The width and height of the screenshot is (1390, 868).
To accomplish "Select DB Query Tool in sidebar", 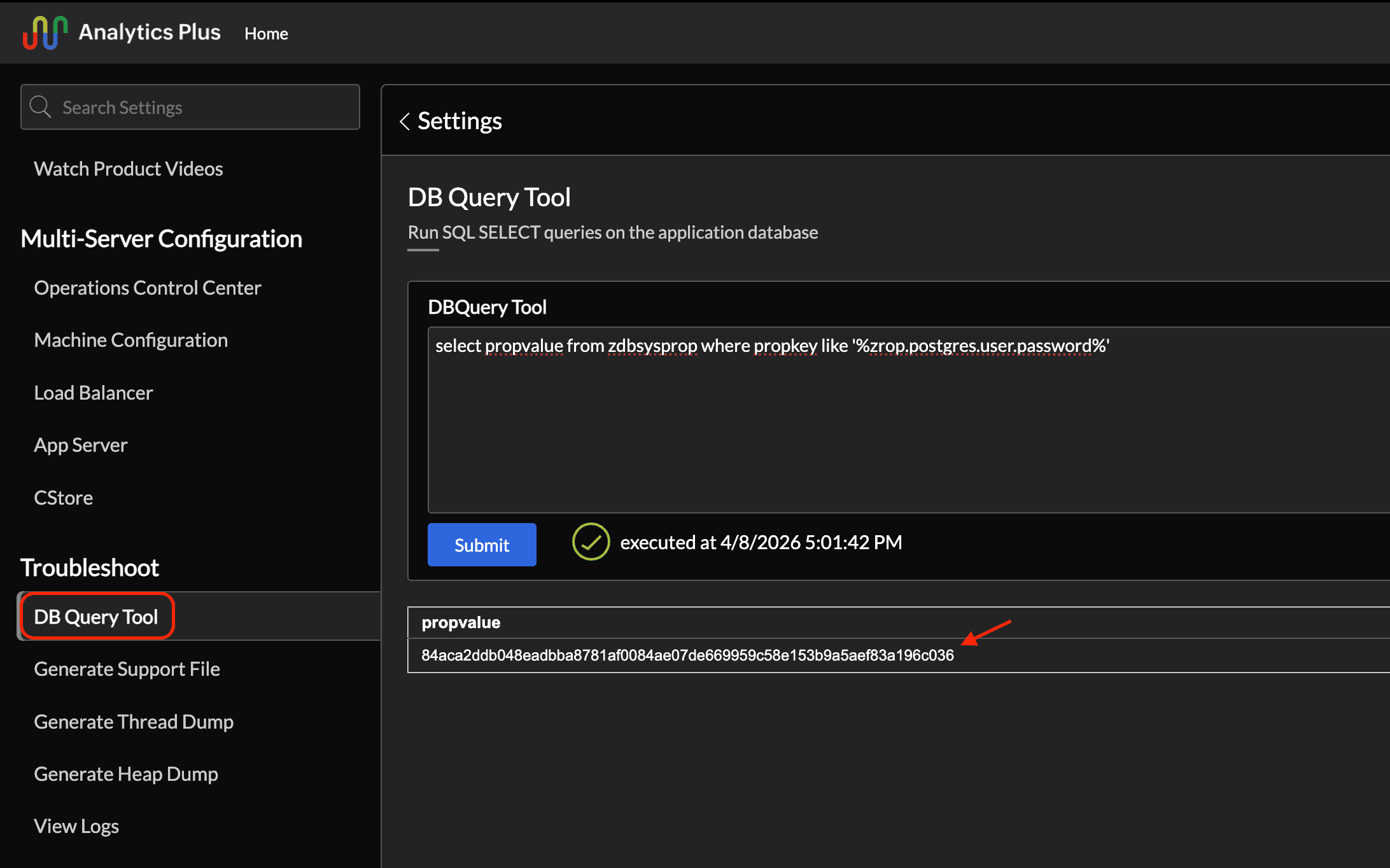I will 96,617.
